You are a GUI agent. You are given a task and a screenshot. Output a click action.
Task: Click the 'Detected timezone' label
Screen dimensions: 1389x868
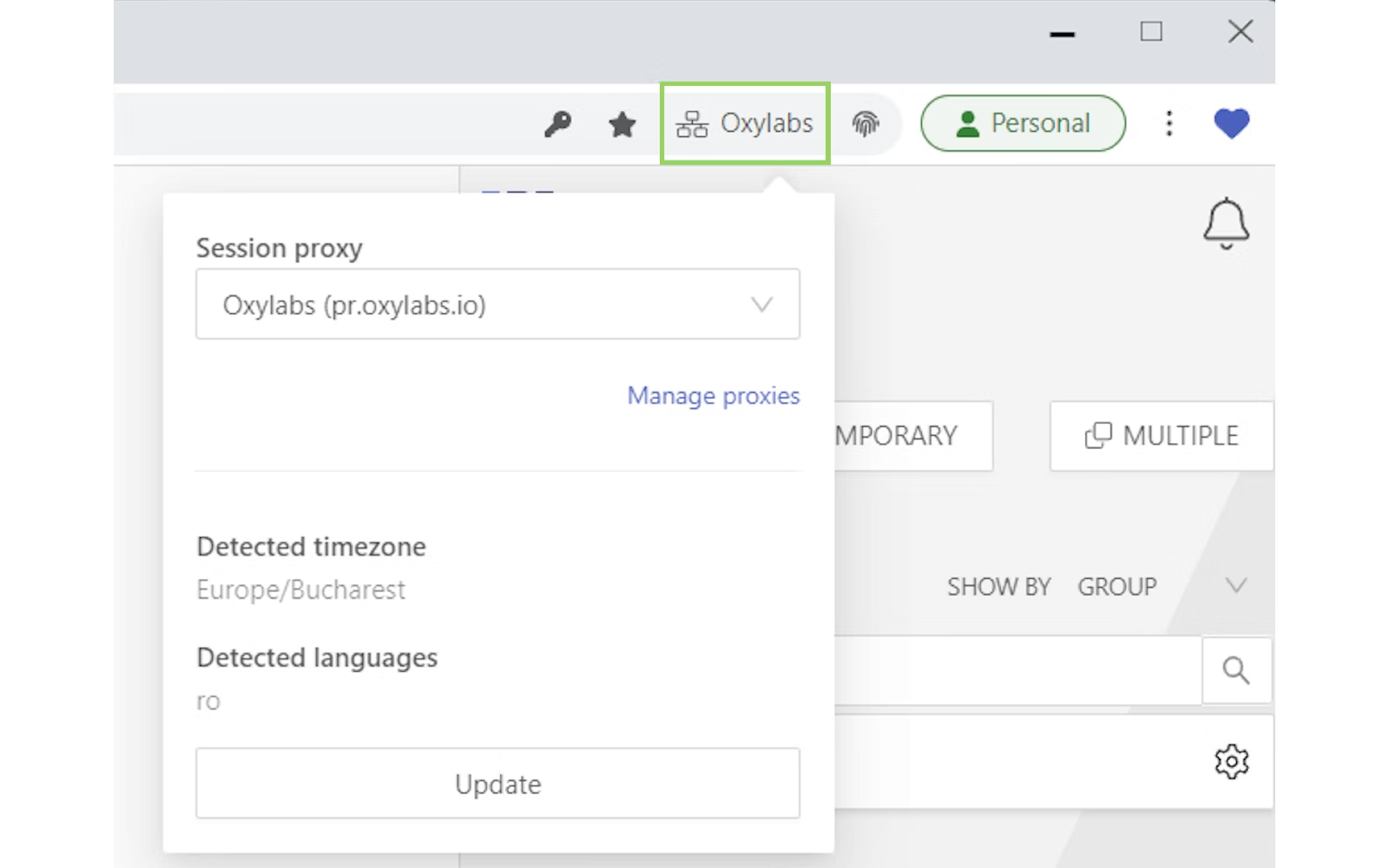(311, 547)
